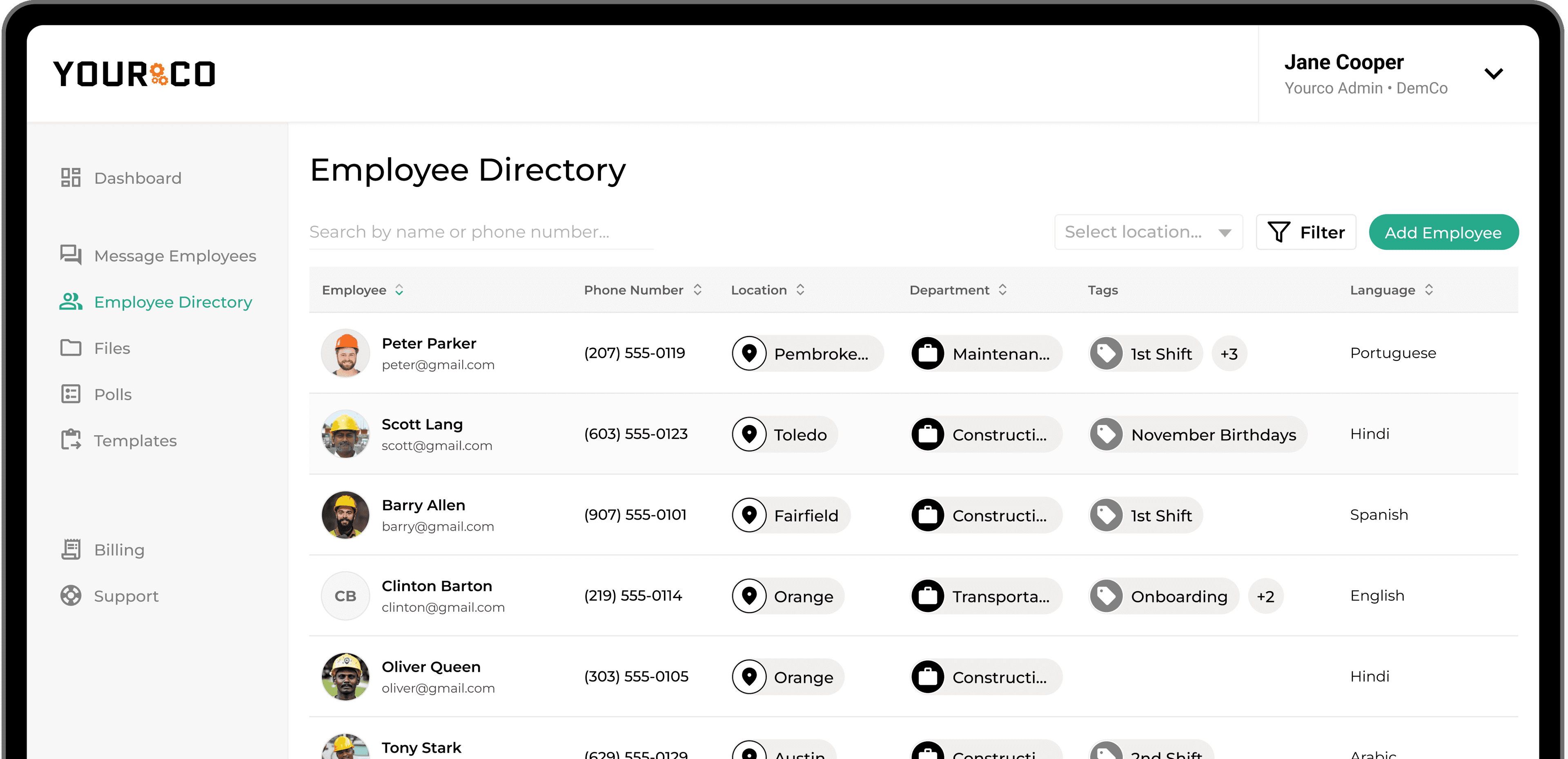Sort by Phone Number column arrows
This screenshot has width=1568, height=759.
(697, 290)
